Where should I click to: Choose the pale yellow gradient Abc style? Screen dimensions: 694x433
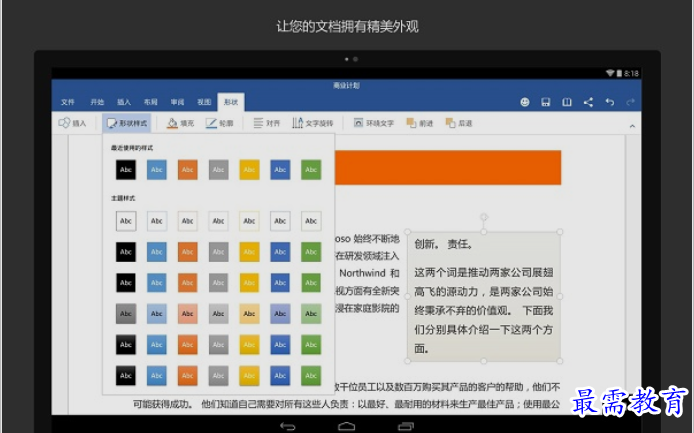tap(249, 313)
